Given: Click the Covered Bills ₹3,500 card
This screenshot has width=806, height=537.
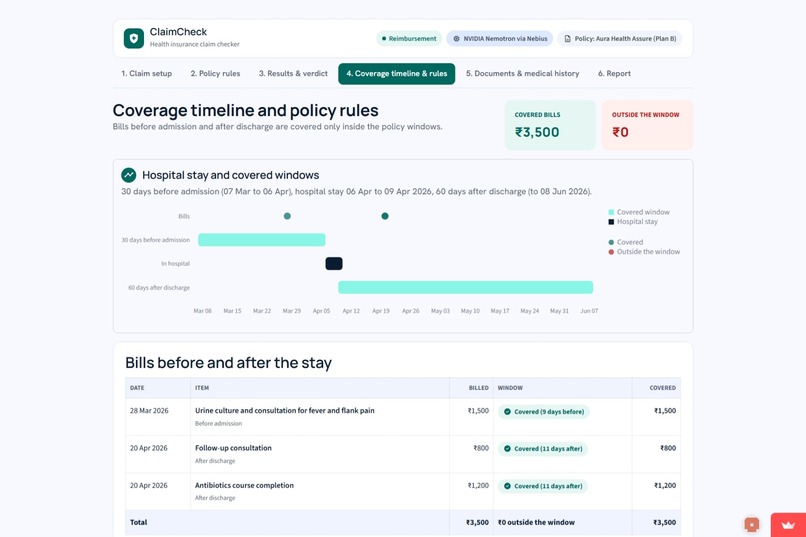Looking at the screenshot, I should 550,125.
